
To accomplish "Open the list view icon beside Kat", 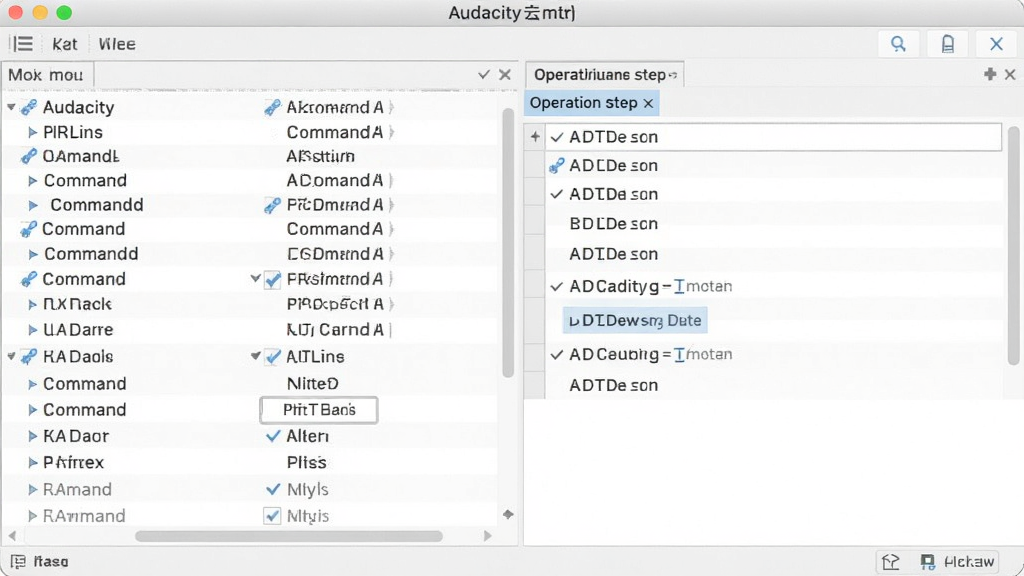I will coord(22,44).
